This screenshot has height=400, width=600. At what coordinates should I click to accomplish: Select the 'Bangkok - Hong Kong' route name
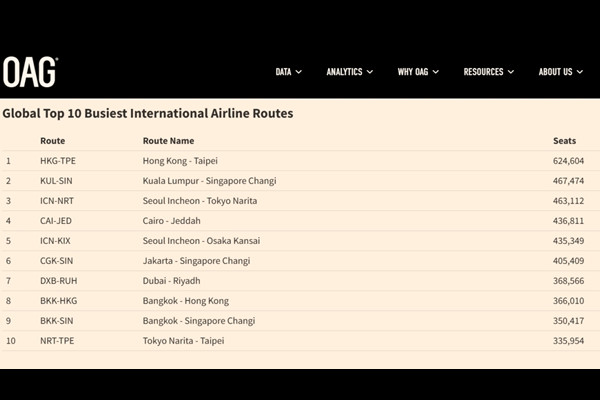186,301
